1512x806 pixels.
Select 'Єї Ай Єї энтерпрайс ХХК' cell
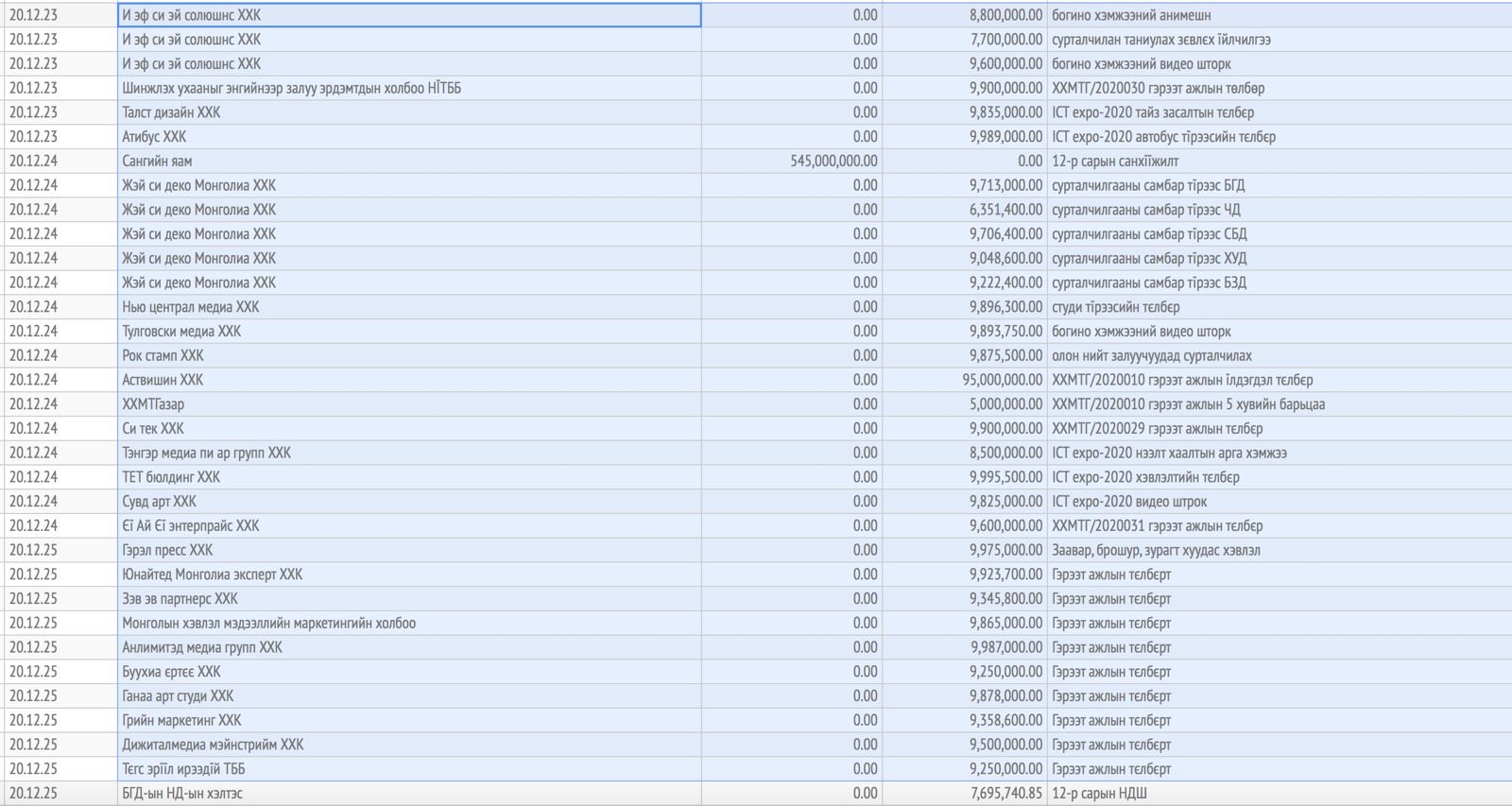pos(409,526)
